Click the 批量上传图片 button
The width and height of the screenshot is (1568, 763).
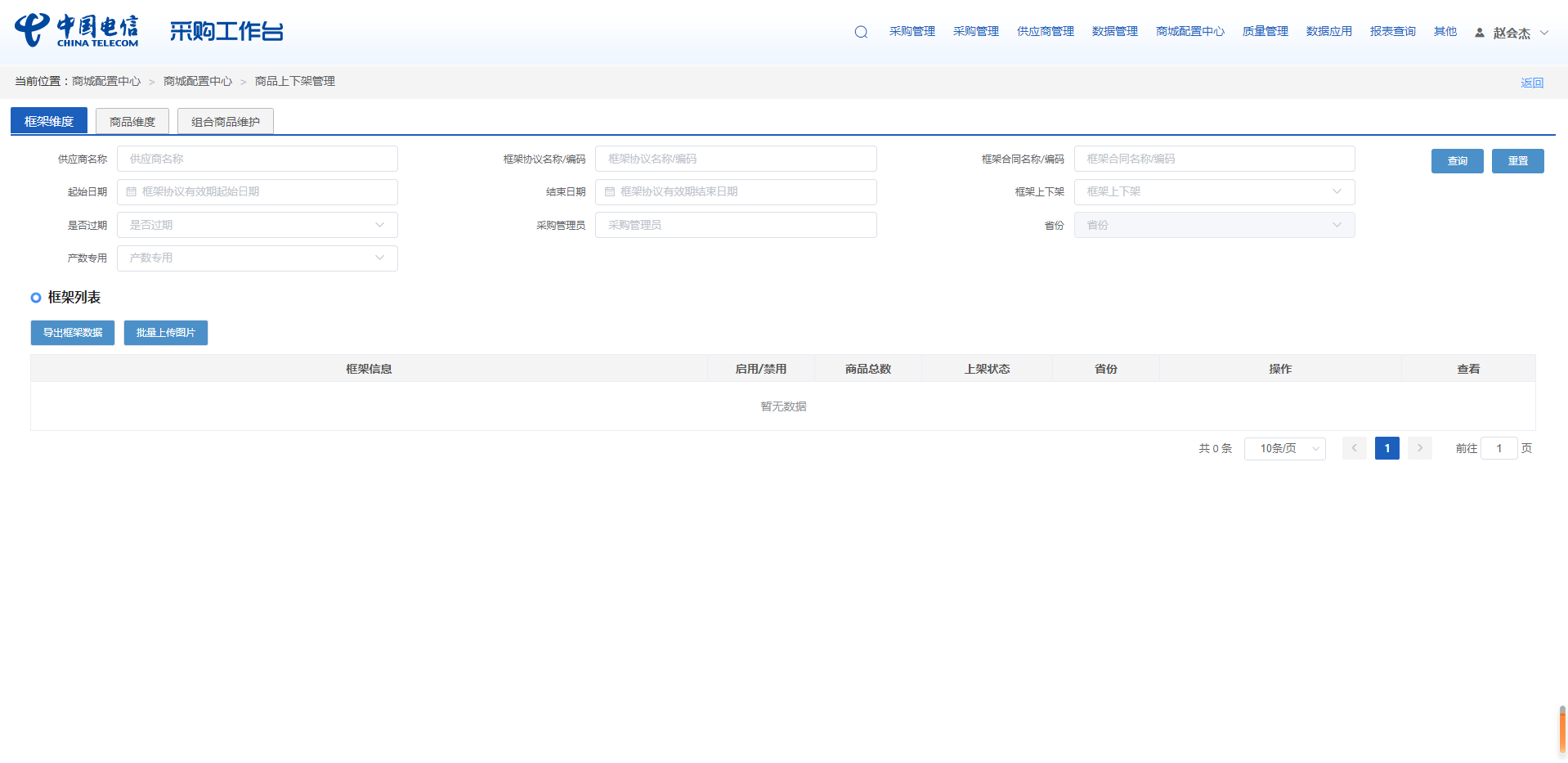click(x=166, y=333)
